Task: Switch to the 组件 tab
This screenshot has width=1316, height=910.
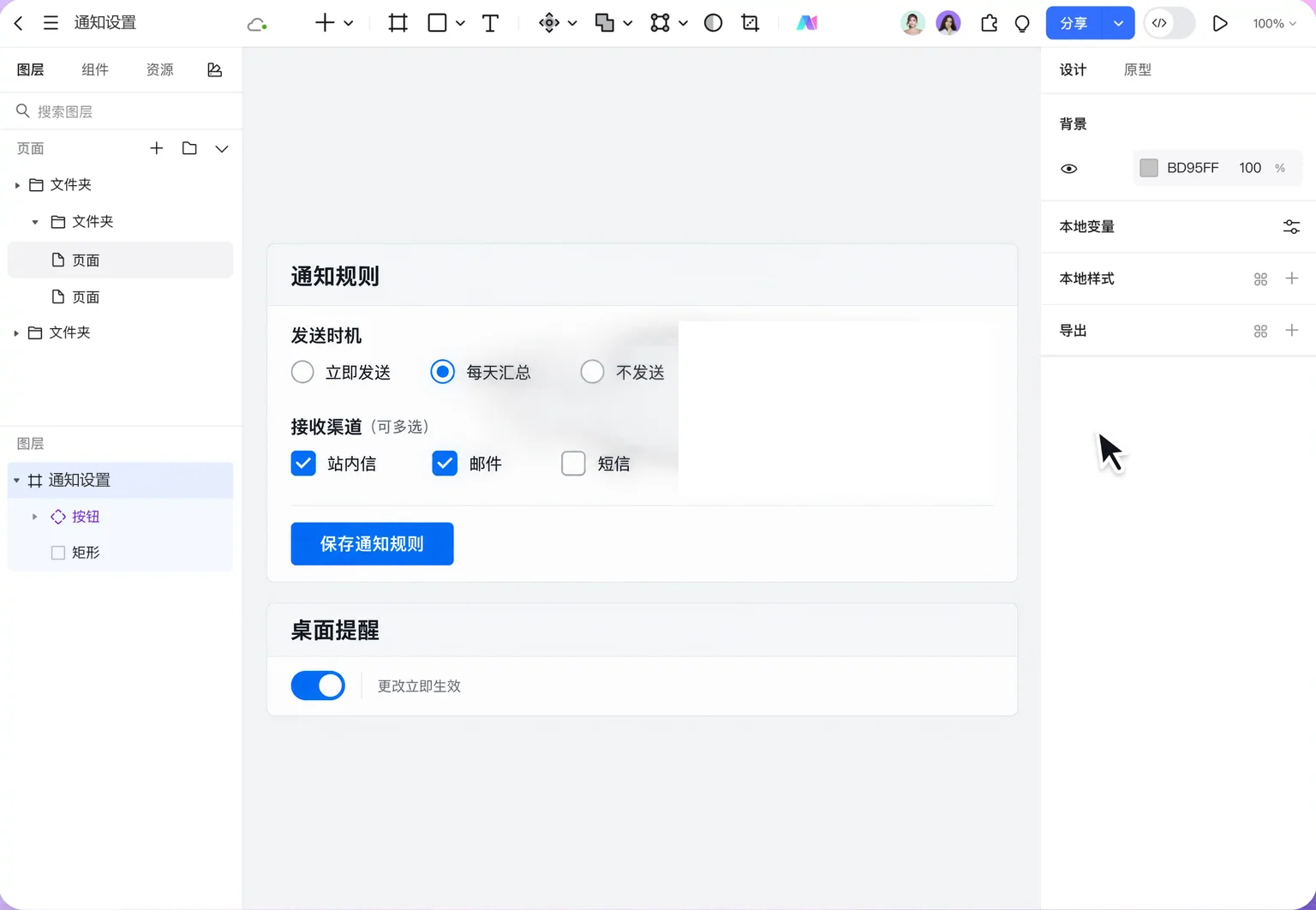Action: point(95,69)
